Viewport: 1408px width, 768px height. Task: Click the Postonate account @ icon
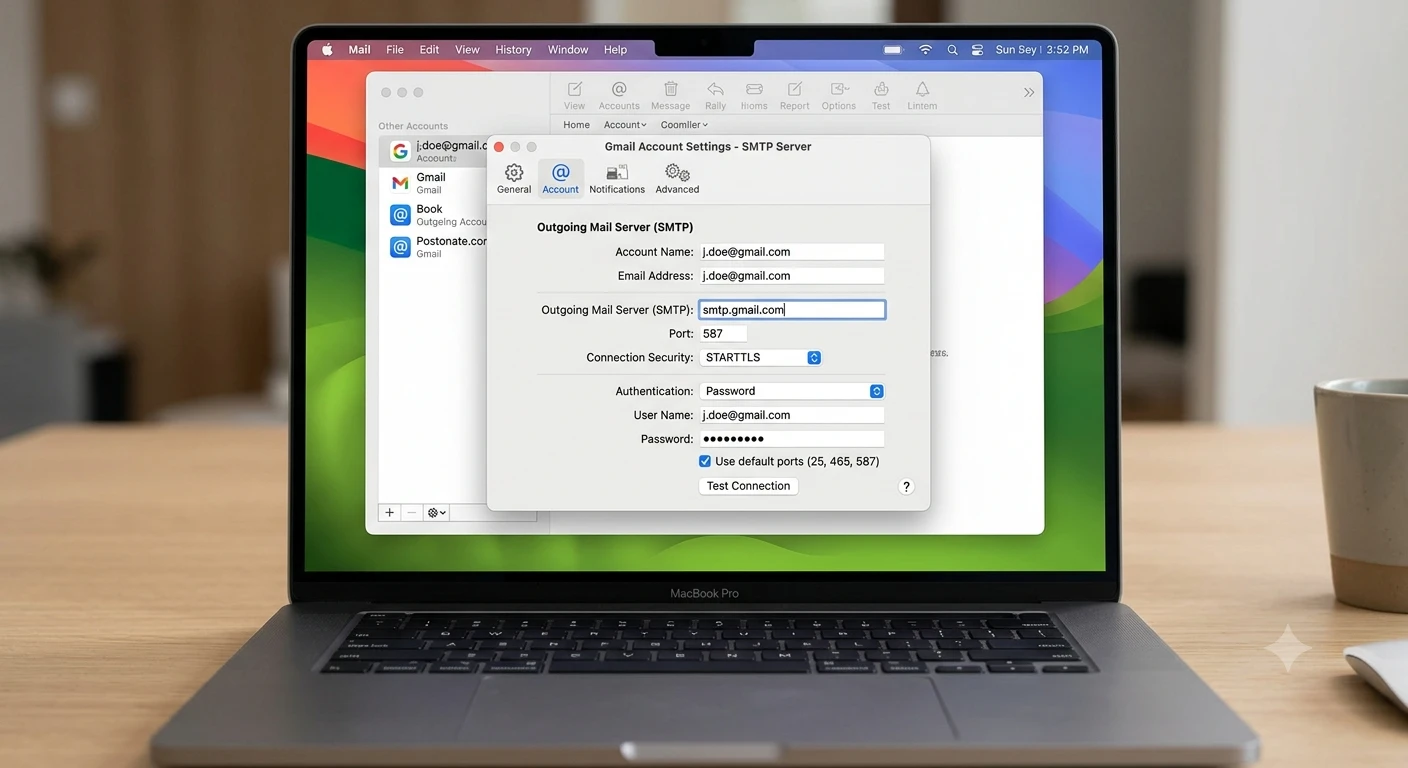pyautogui.click(x=400, y=247)
